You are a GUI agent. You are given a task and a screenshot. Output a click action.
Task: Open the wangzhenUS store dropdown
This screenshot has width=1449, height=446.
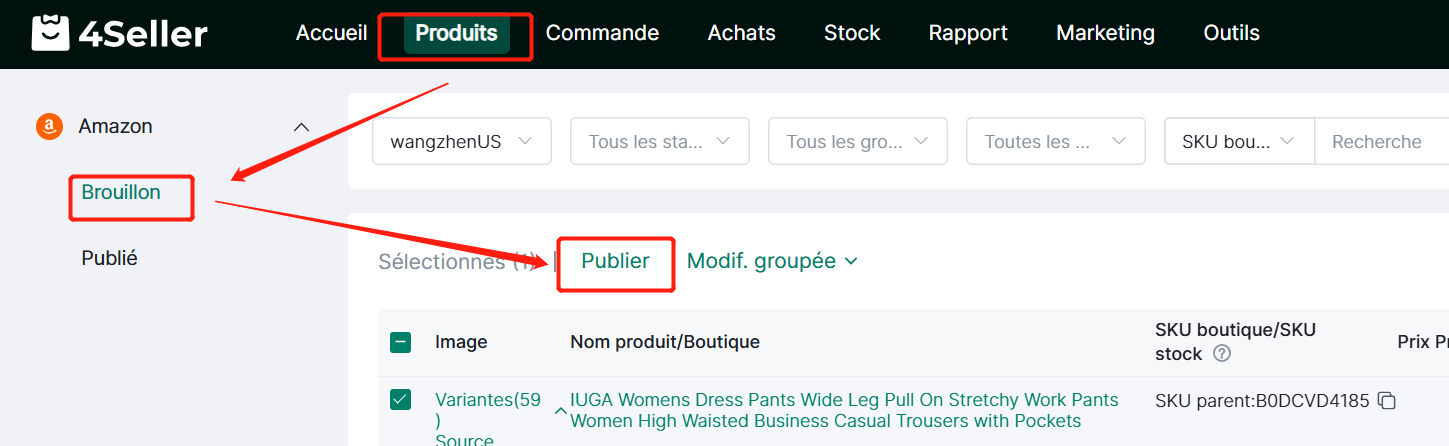(461, 142)
